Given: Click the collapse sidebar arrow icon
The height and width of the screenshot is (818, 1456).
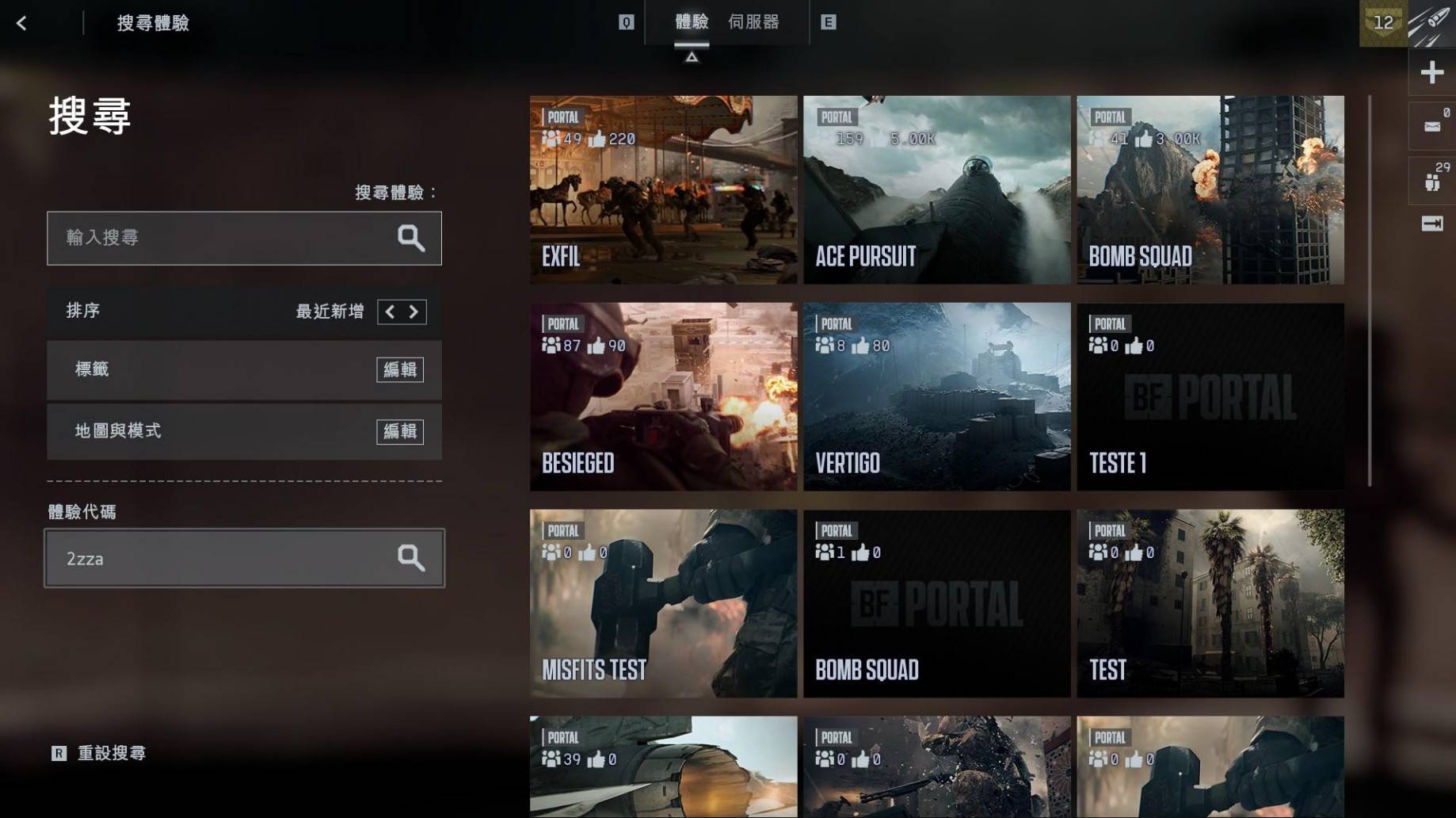Looking at the screenshot, I should click(1431, 224).
